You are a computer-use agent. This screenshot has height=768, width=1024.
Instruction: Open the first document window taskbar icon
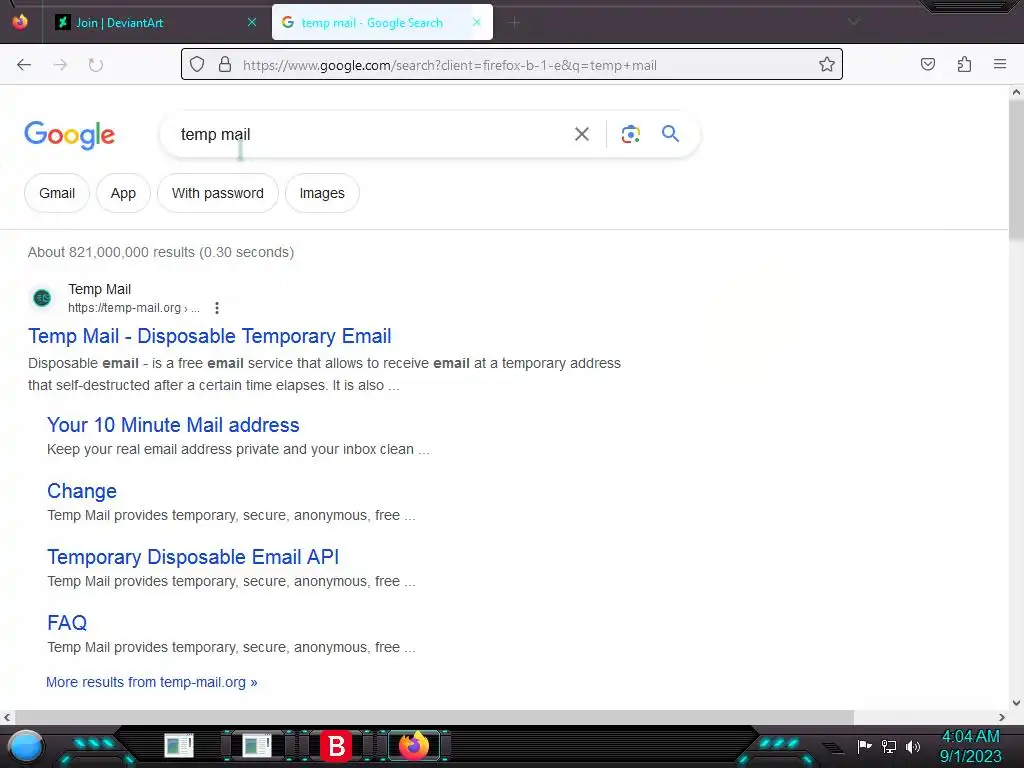tap(179, 745)
